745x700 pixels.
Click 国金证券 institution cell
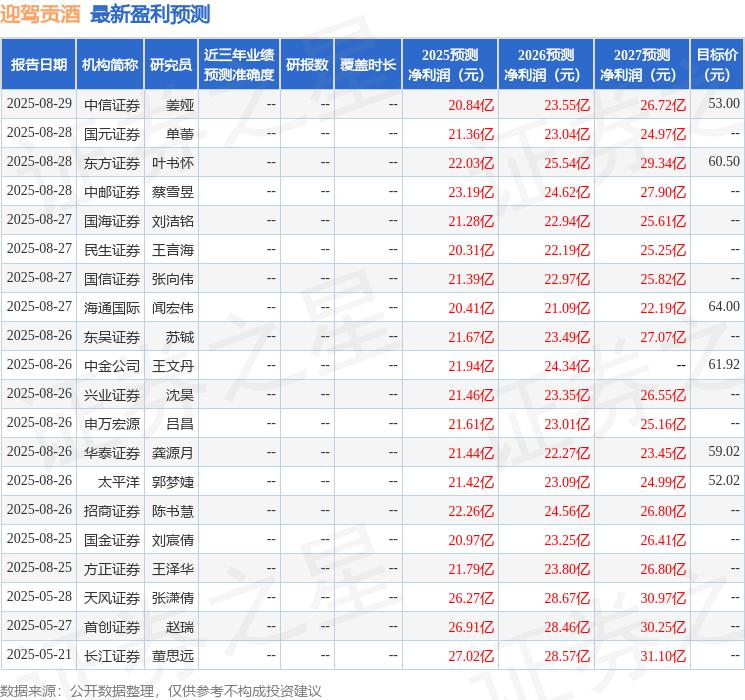click(112, 540)
